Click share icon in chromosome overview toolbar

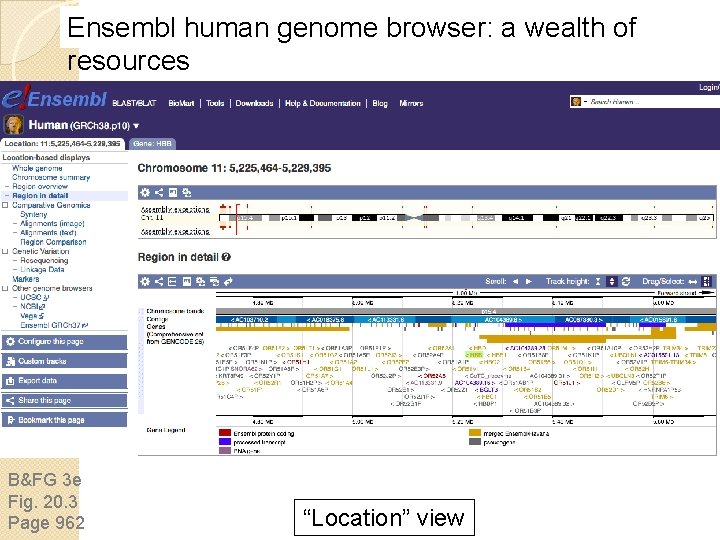point(159,192)
